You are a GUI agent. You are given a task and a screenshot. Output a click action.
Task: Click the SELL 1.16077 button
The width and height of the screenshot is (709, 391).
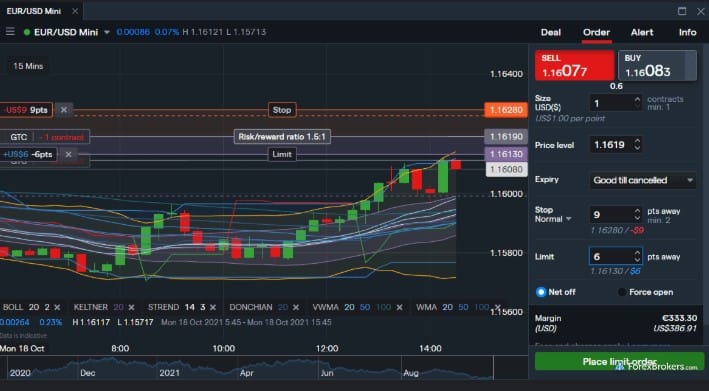[574, 66]
